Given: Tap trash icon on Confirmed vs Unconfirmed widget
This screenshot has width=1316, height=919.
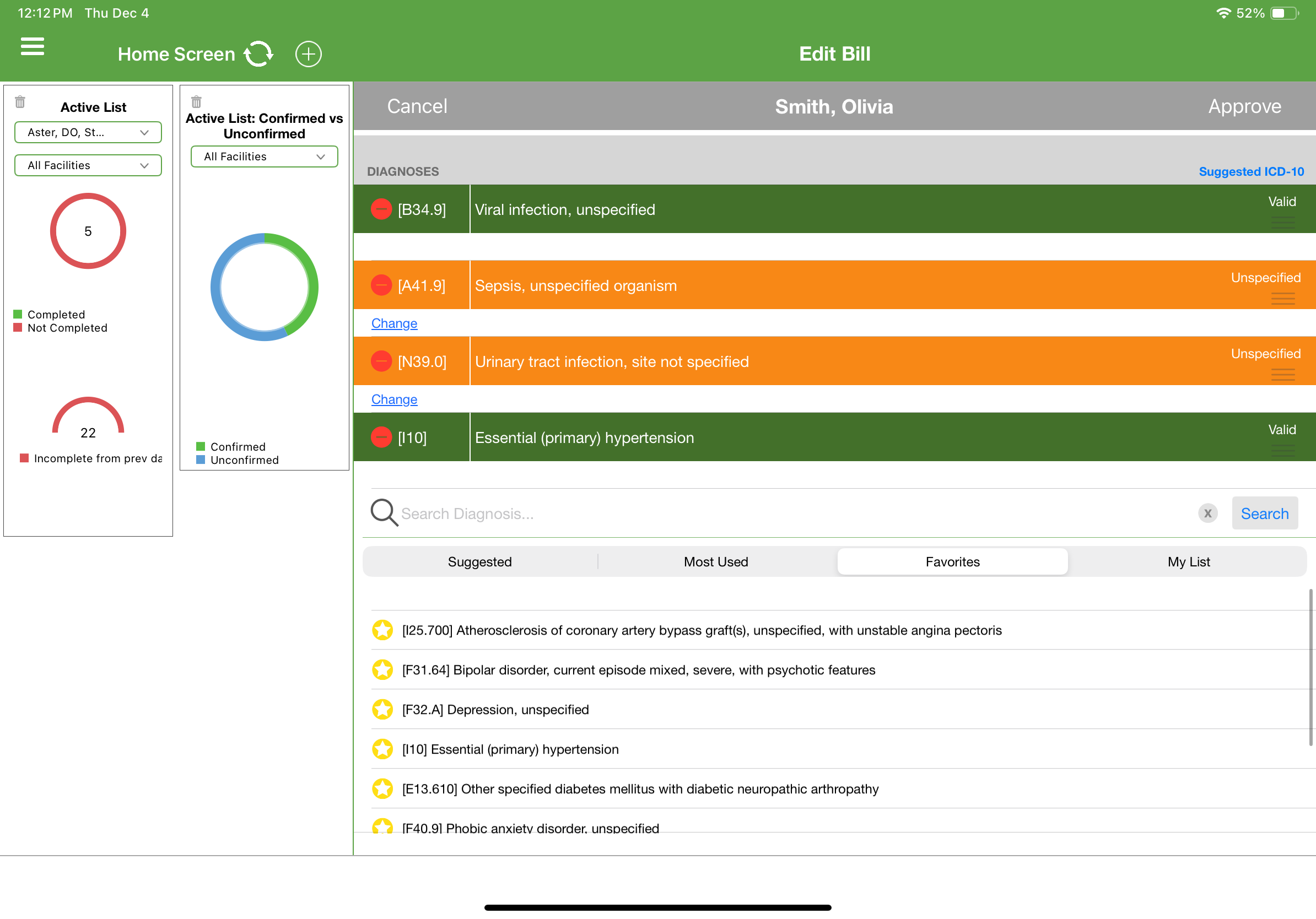Looking at the screenshot, I should coord(197,102).
